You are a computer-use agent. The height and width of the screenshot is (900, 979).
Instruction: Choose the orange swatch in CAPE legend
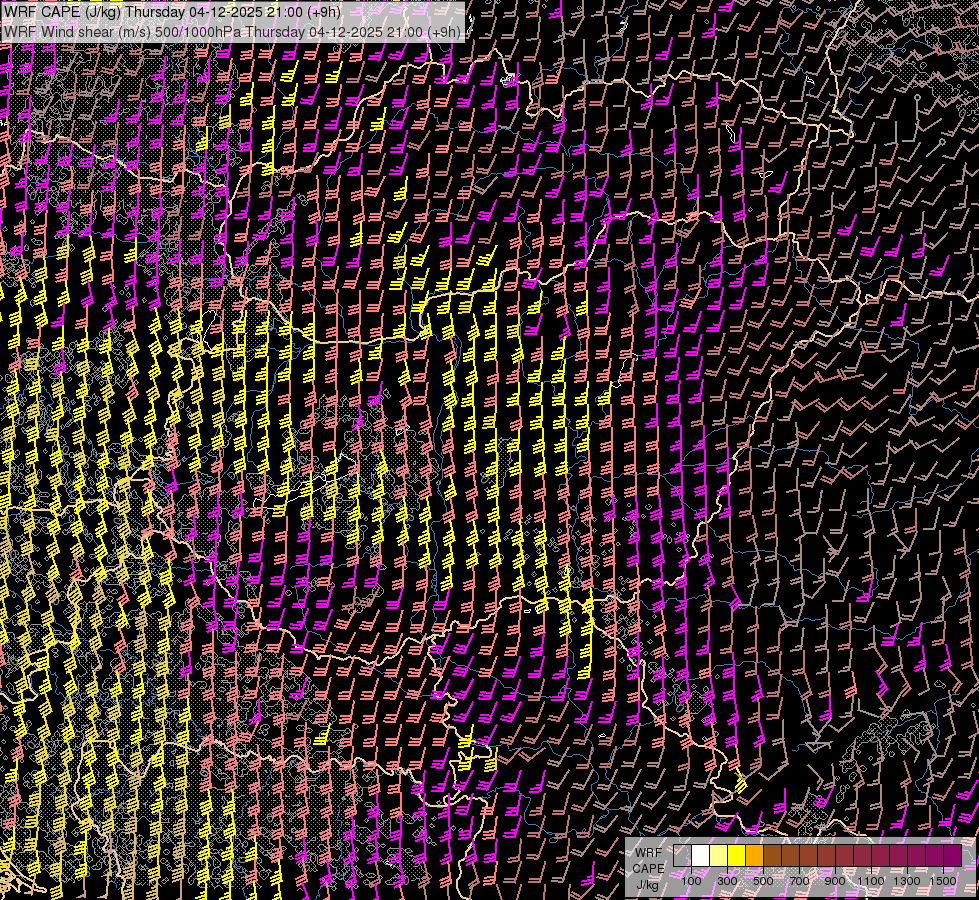[754, 856]
